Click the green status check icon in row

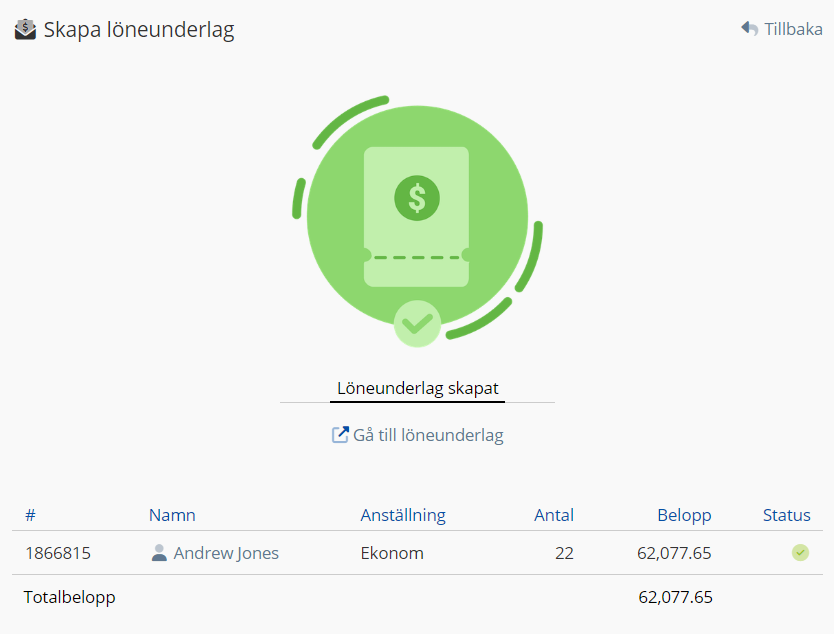coord(800,553)
